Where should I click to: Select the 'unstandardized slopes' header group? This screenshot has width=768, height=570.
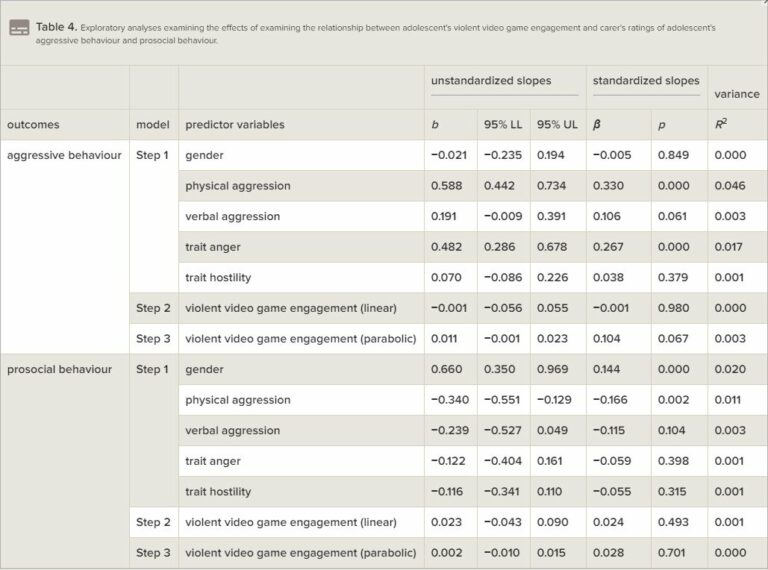[490, 80]
